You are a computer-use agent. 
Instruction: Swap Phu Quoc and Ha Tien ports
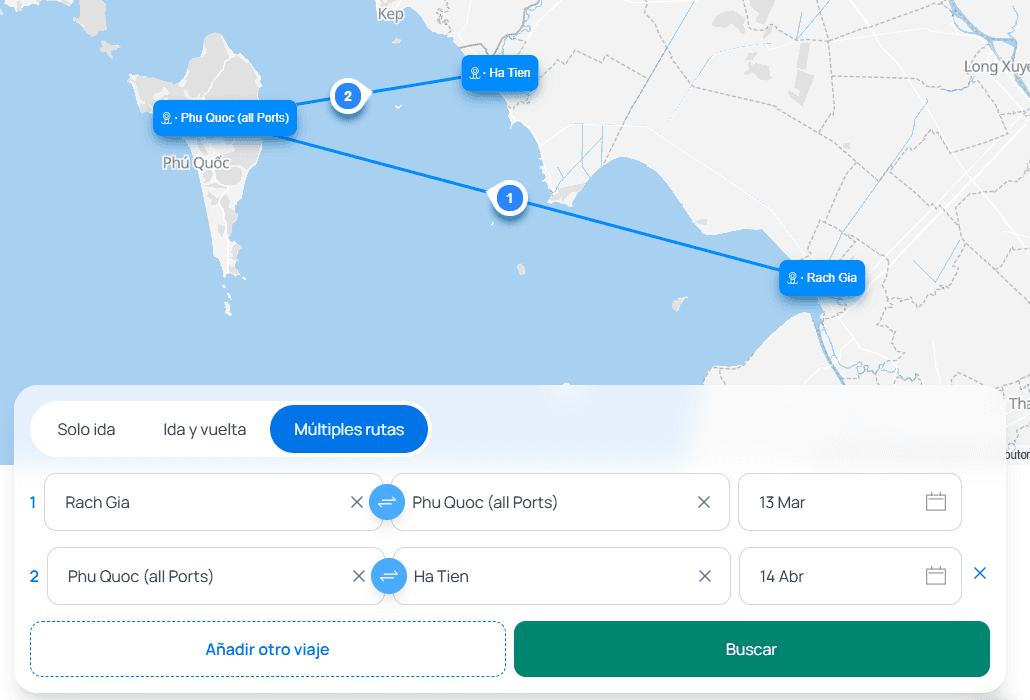coord(389,576)
